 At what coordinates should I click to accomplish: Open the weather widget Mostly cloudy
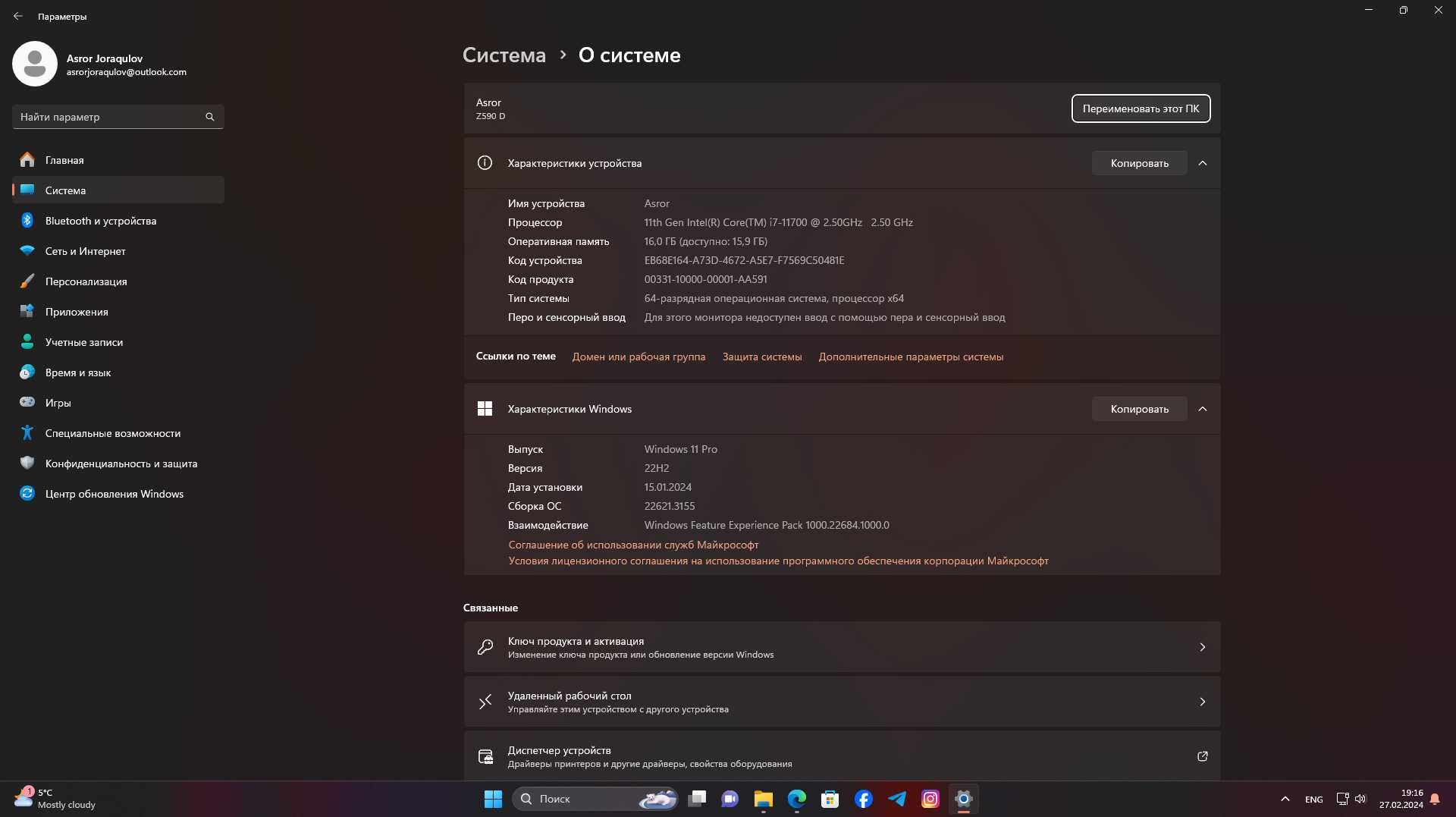(x=55, y=799)
